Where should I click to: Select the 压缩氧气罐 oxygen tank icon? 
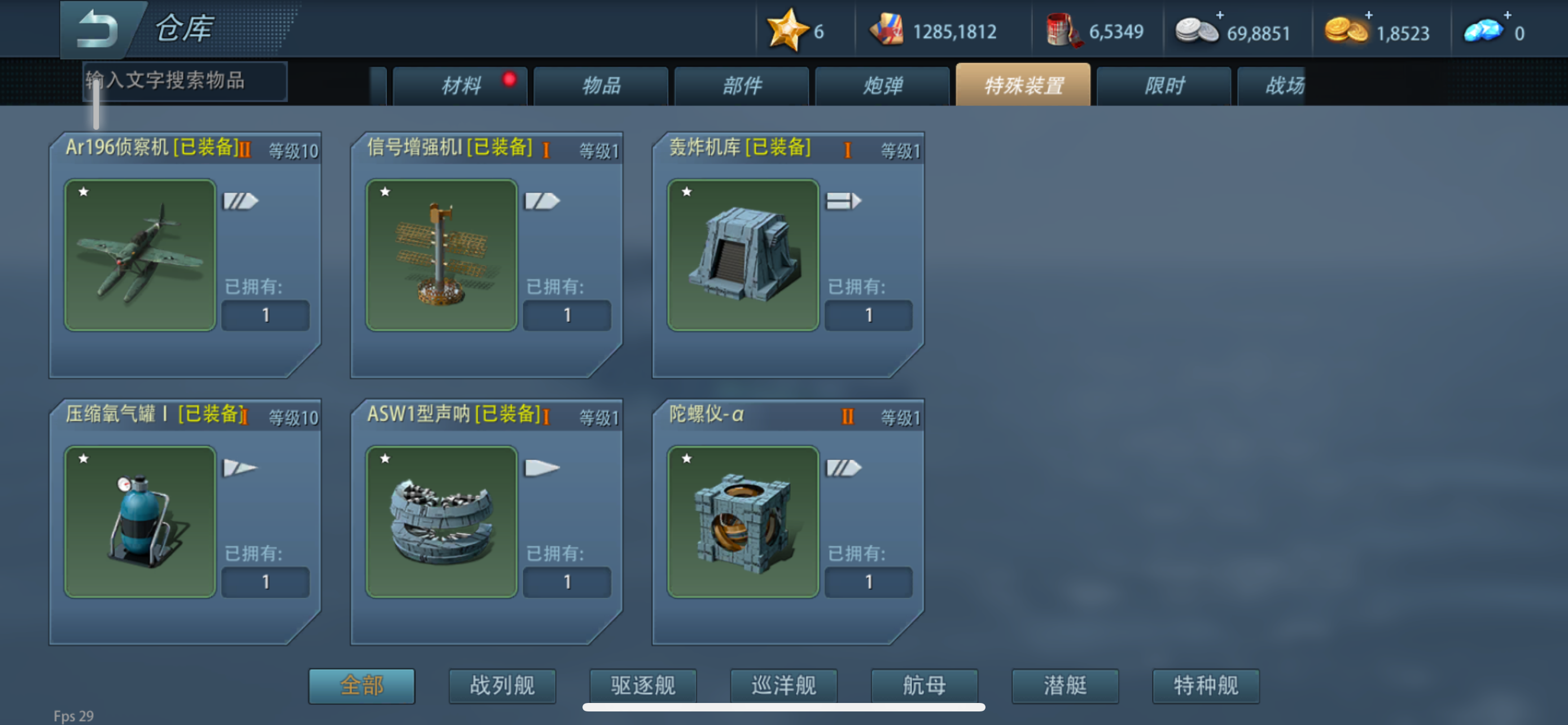[140, 522]
